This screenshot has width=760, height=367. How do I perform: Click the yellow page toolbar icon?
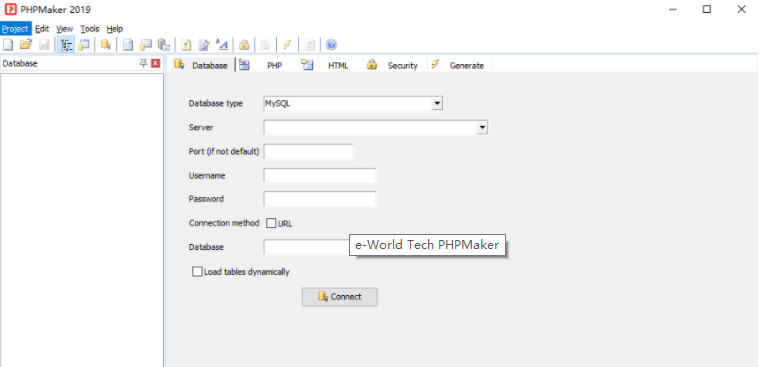click(186, 45)
